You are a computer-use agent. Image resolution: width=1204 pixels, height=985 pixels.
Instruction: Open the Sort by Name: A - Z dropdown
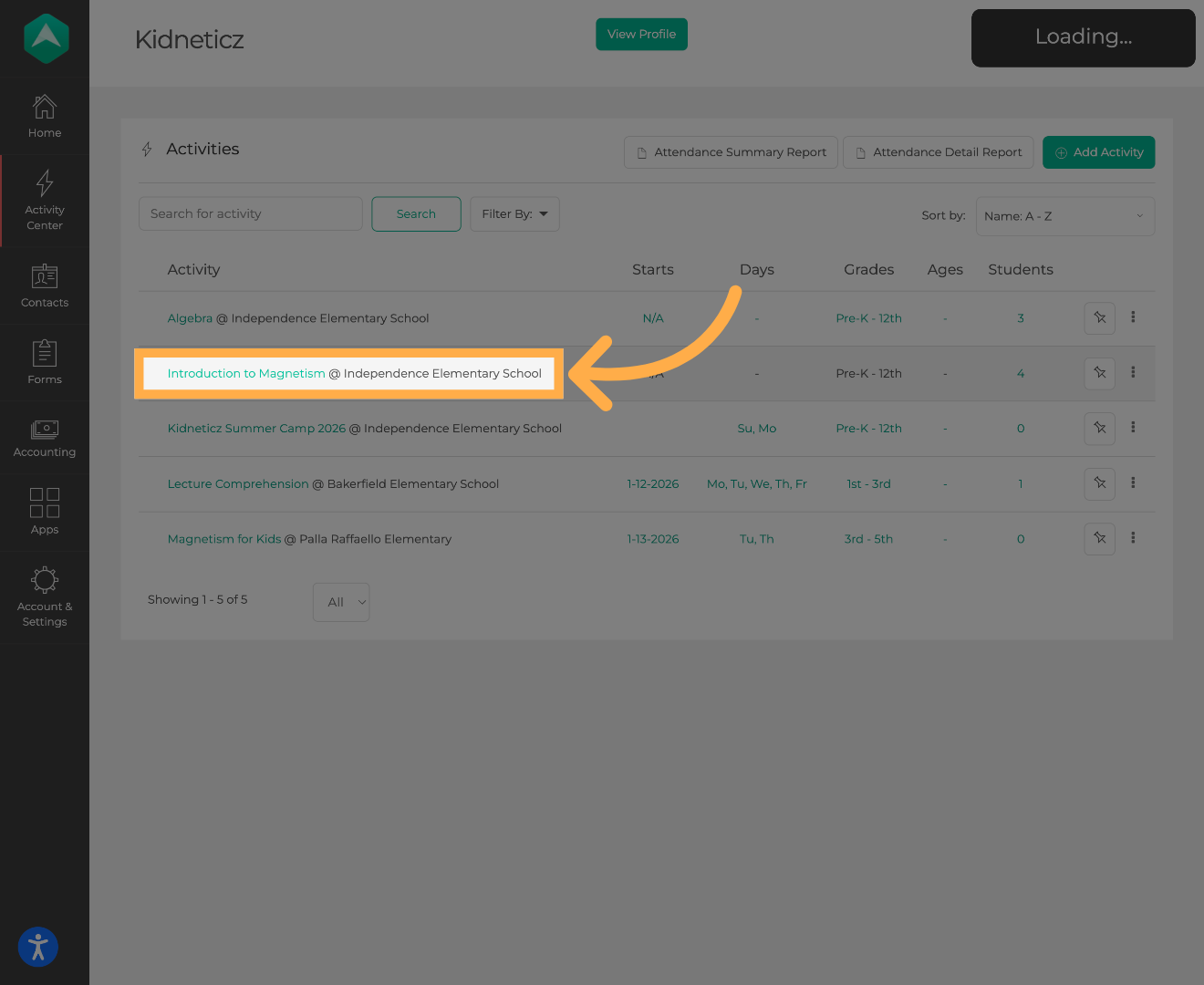click(1064, 216)
